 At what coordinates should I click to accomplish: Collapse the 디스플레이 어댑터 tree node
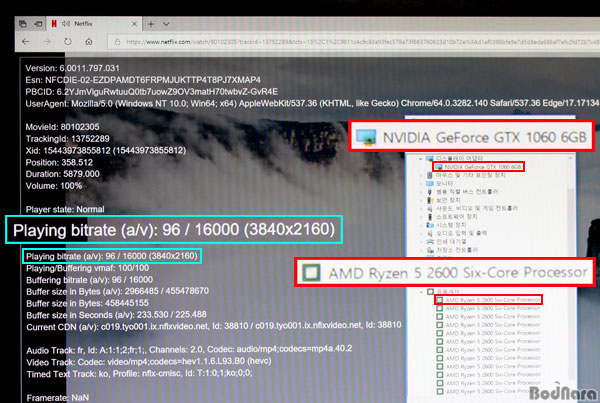point(421,158)
